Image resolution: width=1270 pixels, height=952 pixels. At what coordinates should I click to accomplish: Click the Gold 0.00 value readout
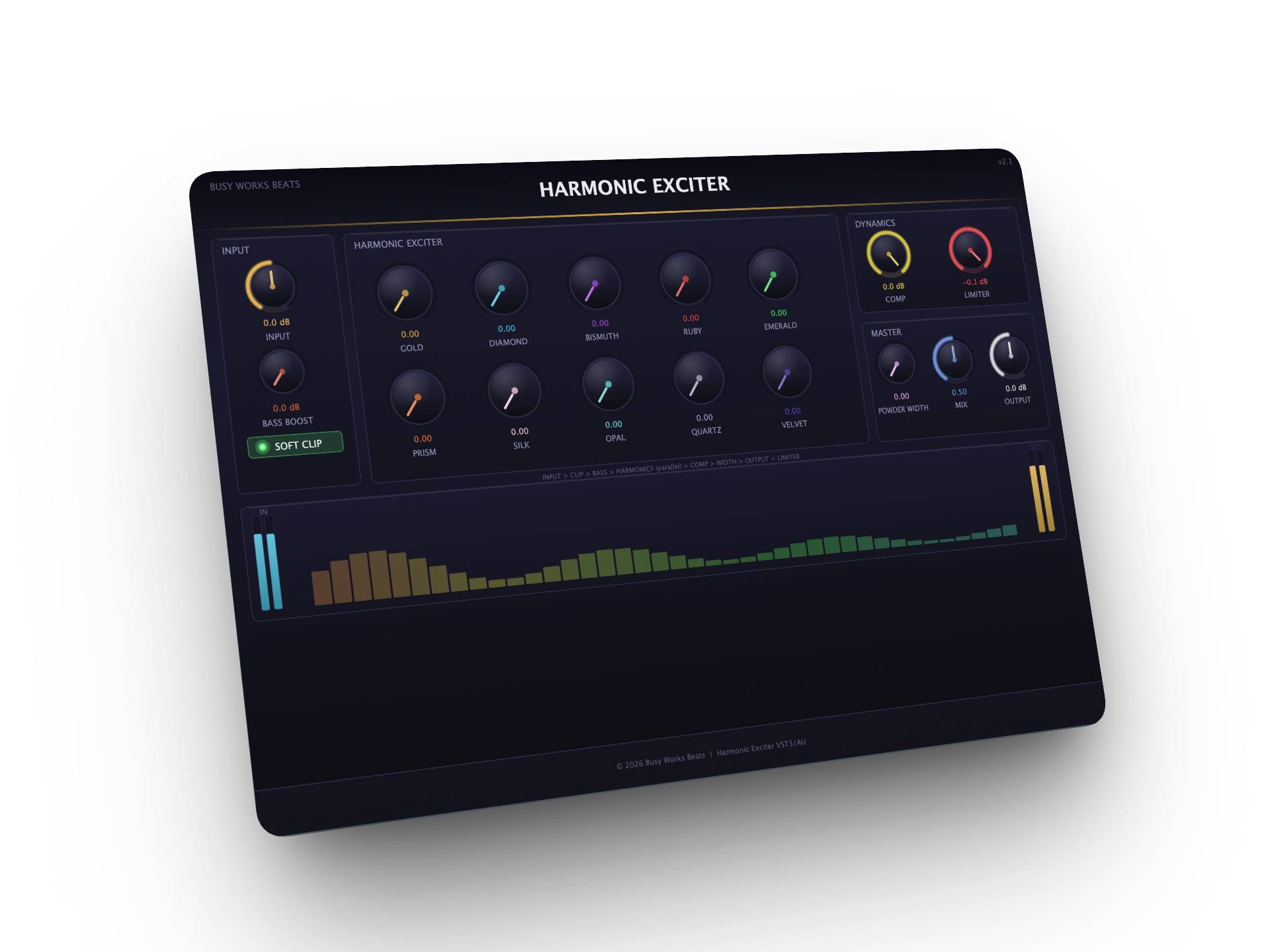point(410,334)
